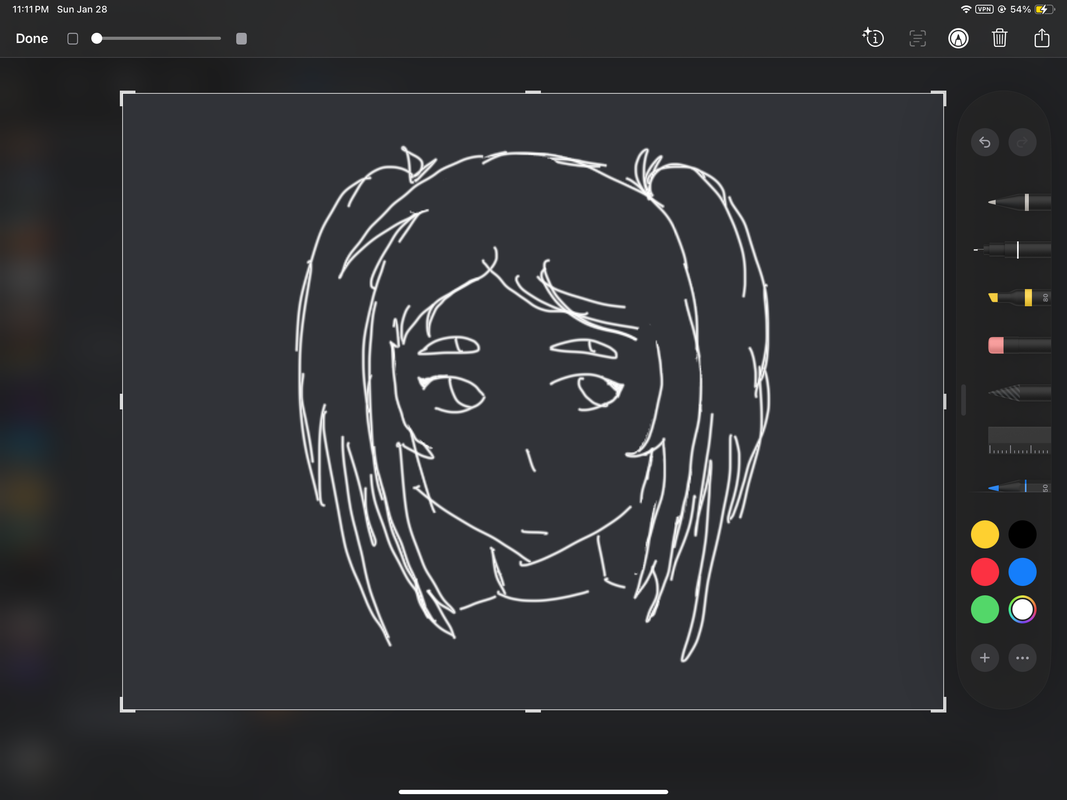Click the bottom-right crop corner handle
1067x800 pixels.
(x=940, y=706)
